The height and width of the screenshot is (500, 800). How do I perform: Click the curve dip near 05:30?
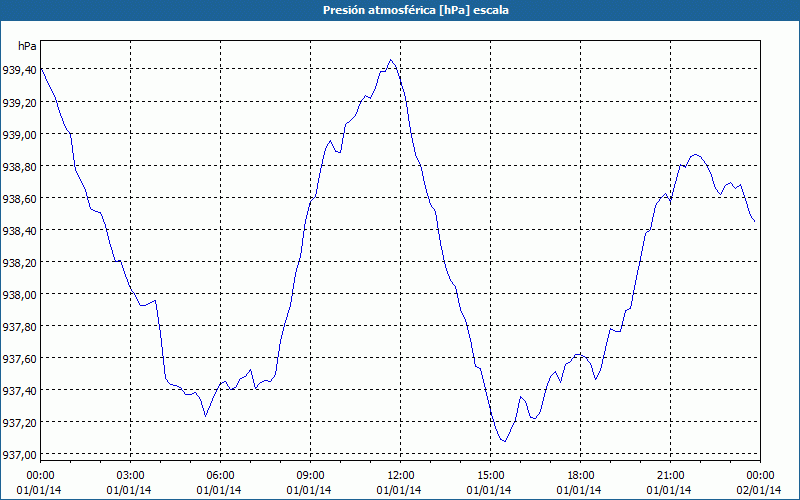pos(206,416)
